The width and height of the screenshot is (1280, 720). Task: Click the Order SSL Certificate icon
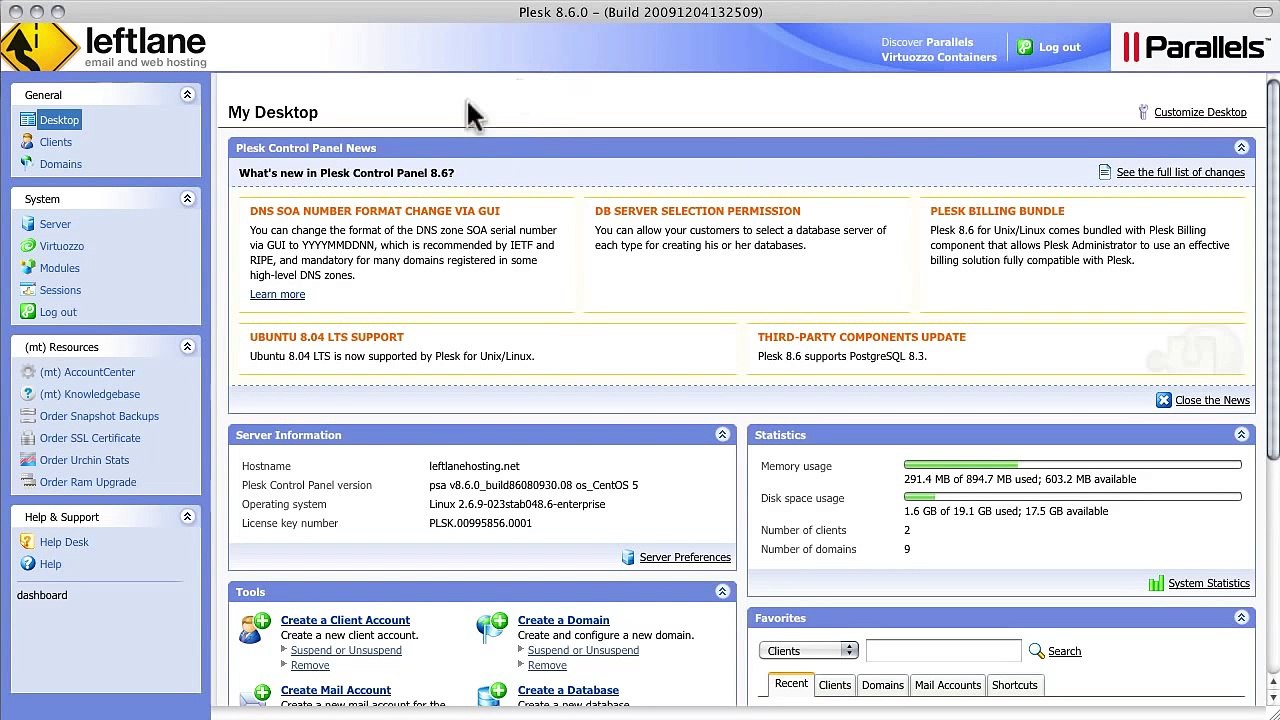pyautogui.click(x=28, y=438)
